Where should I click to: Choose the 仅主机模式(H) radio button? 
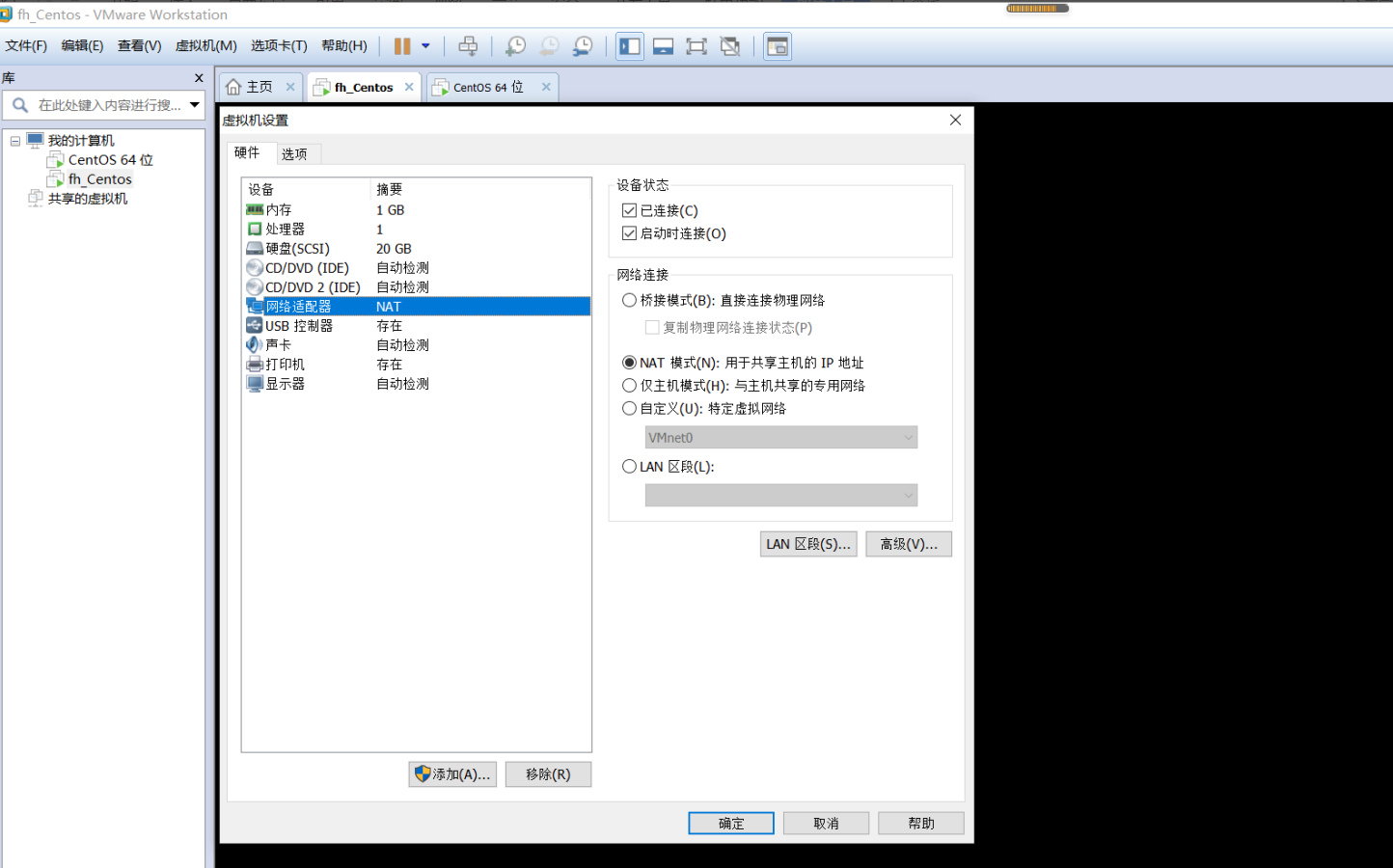click(x=630, y=386)
